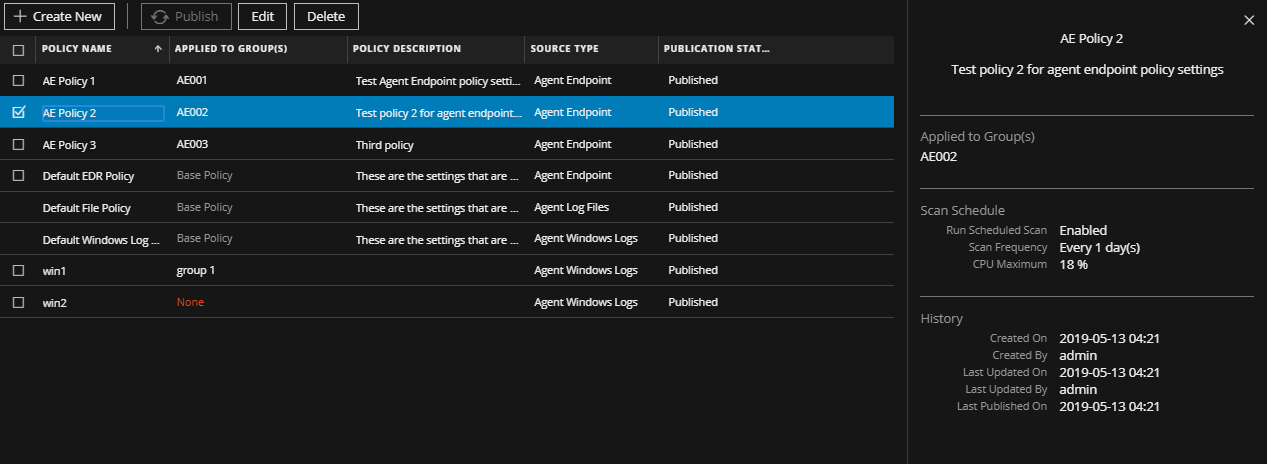This screenshot has height=464, width=1280.
Task: Close the AE Policy 2 details panel
Action: click(1248, 20)
